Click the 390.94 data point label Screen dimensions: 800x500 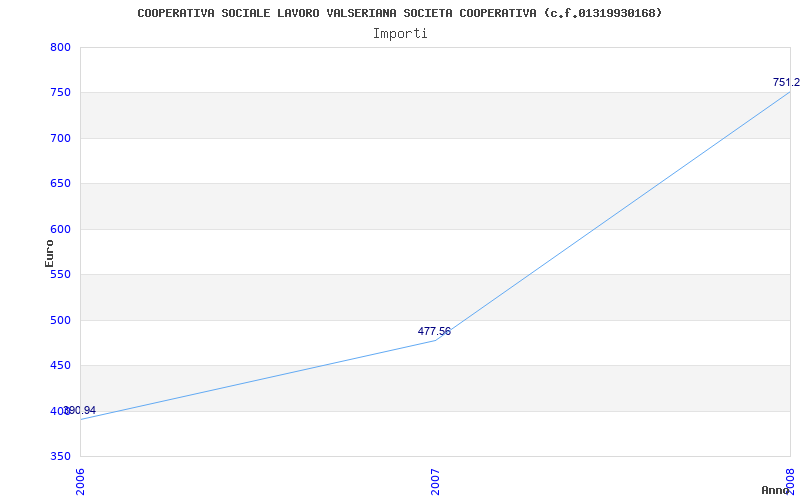pyautogui.click(x=80, y=410)
